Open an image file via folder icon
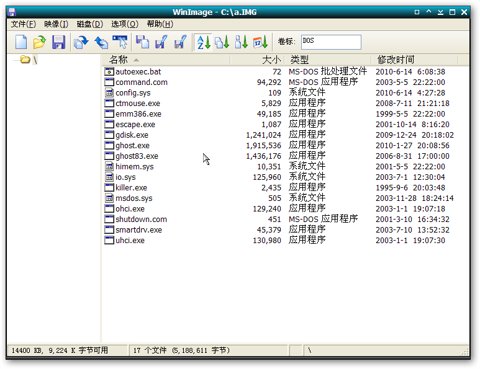The width and height of the screenshot is (480, 369). (x=39, y=42)
